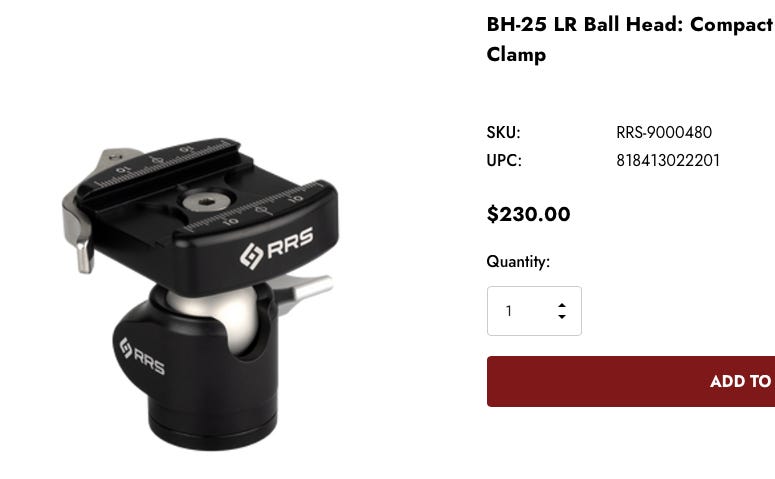Click the silver ball in the product photo
775x479 pixels.
click(220, 316)
